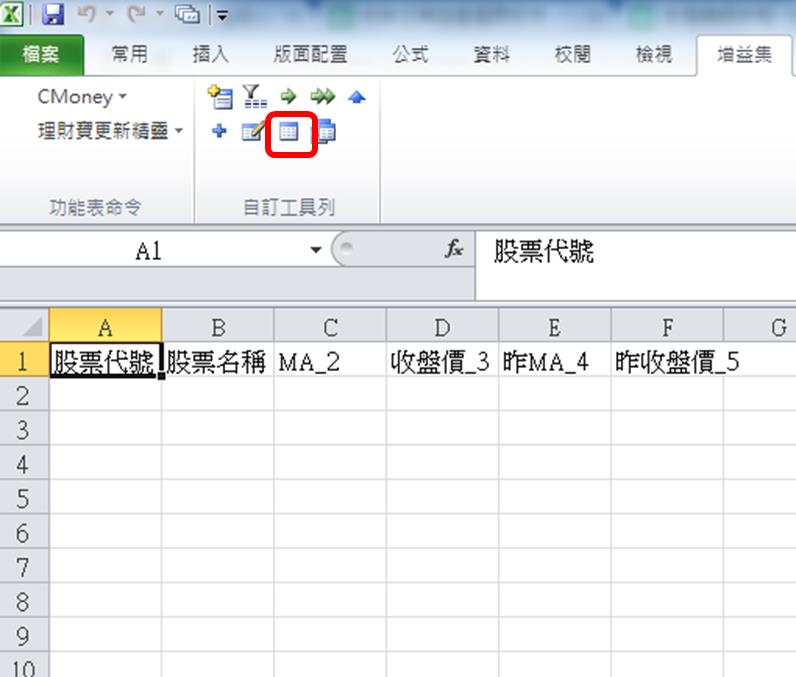Click the new table with star icon
This screenshot has width=796, height=677.
[220, 96]
